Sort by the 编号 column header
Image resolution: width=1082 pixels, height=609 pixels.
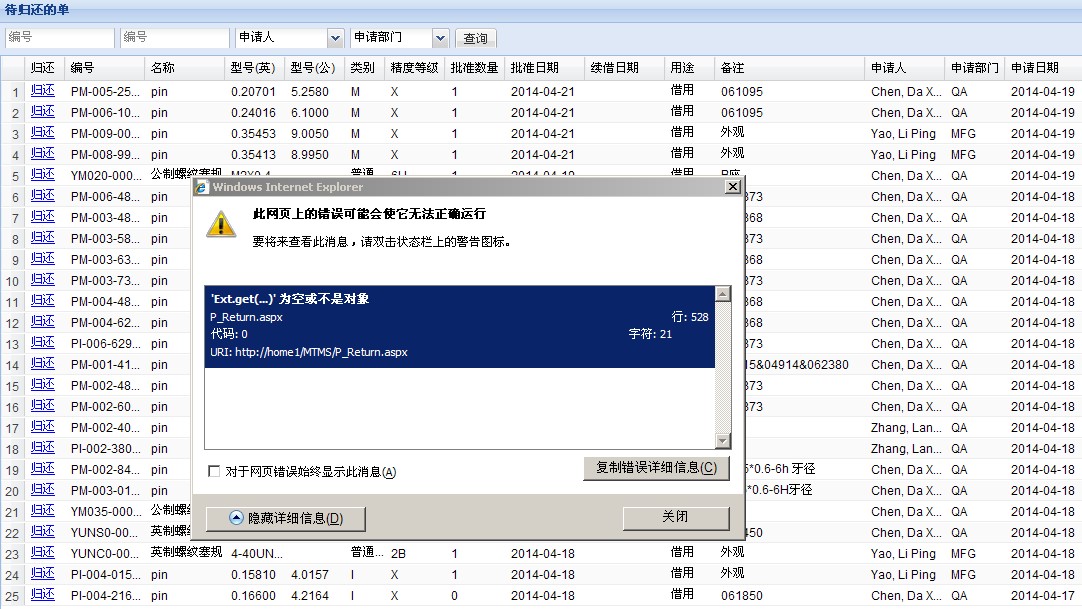pos(105,68)
